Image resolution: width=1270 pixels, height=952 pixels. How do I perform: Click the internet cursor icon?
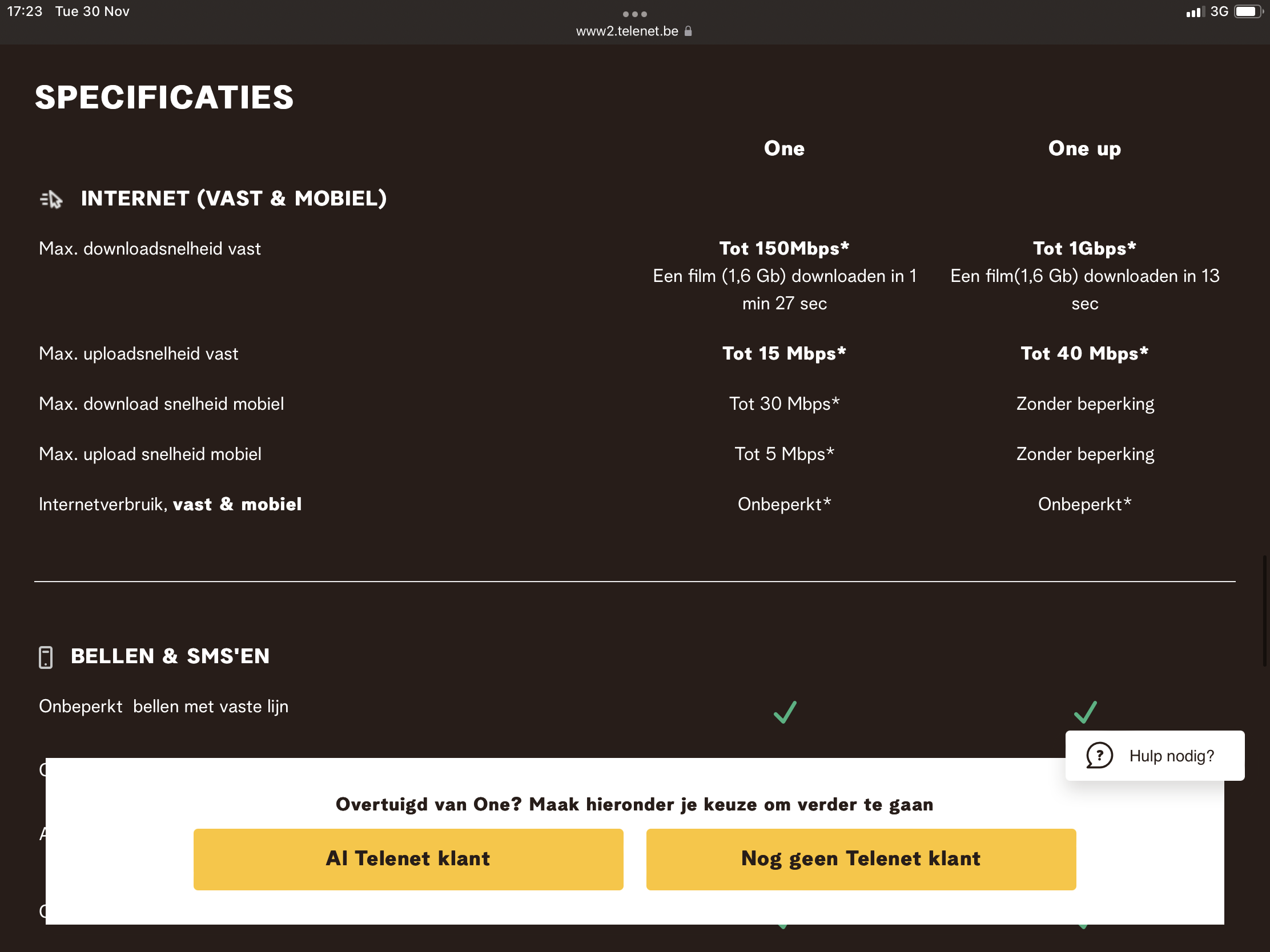[x=51, y=199]
